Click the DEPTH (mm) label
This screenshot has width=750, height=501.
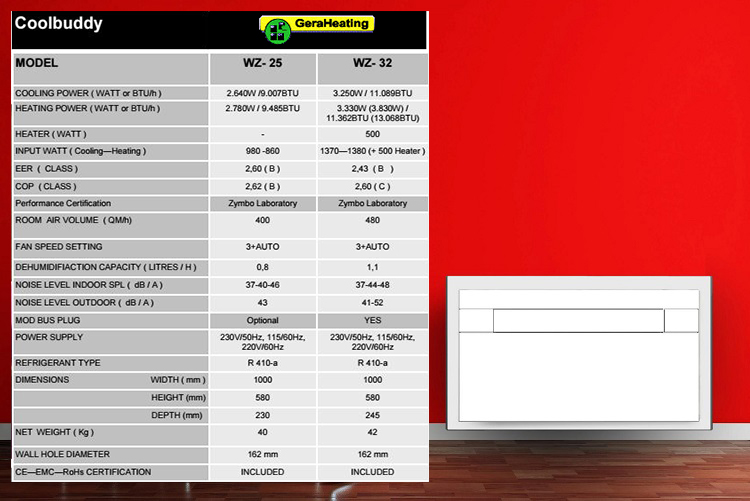pyautogui.click(x=177, y=415)
